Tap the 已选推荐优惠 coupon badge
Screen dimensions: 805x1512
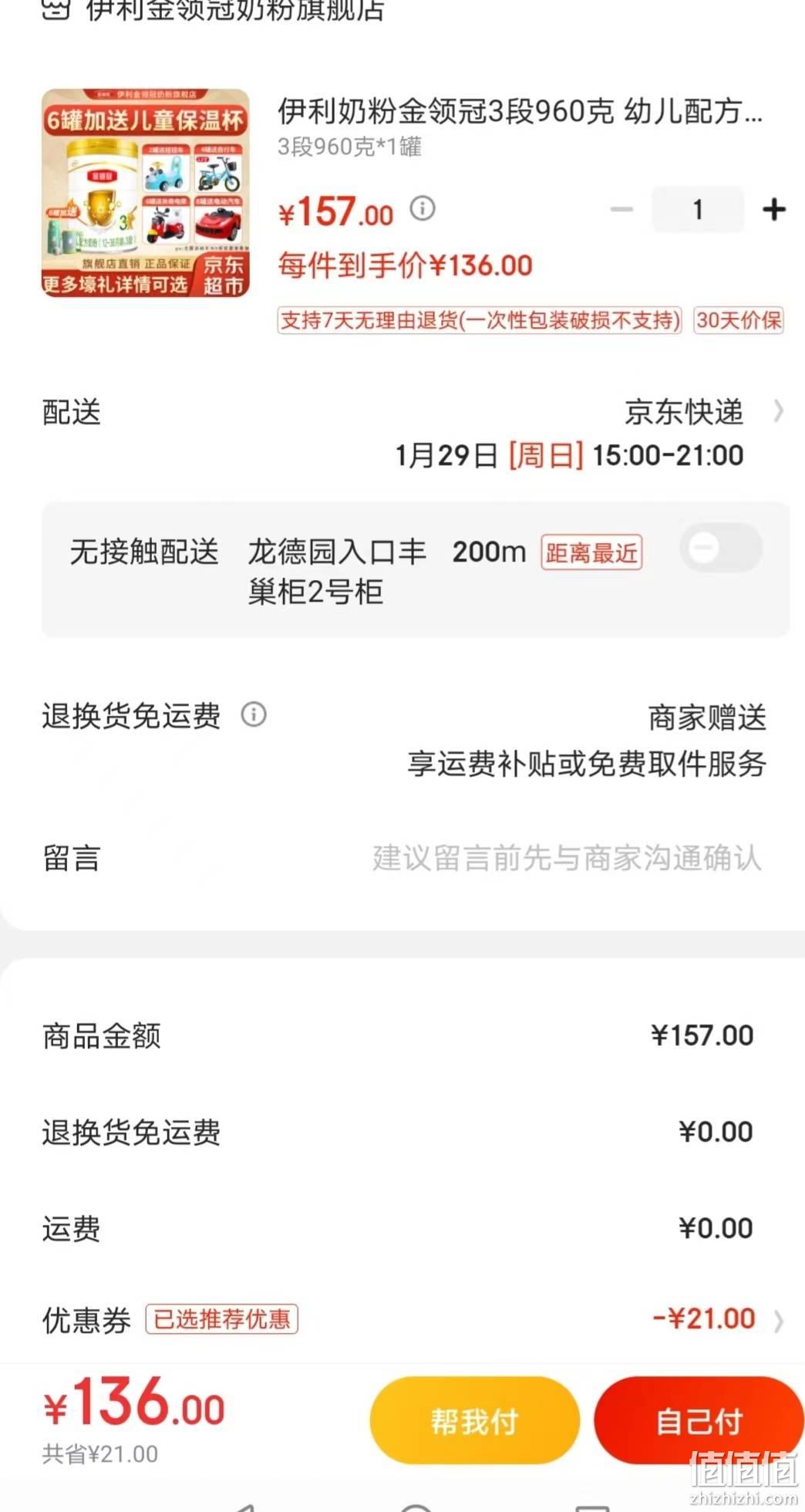point(222,1319)
